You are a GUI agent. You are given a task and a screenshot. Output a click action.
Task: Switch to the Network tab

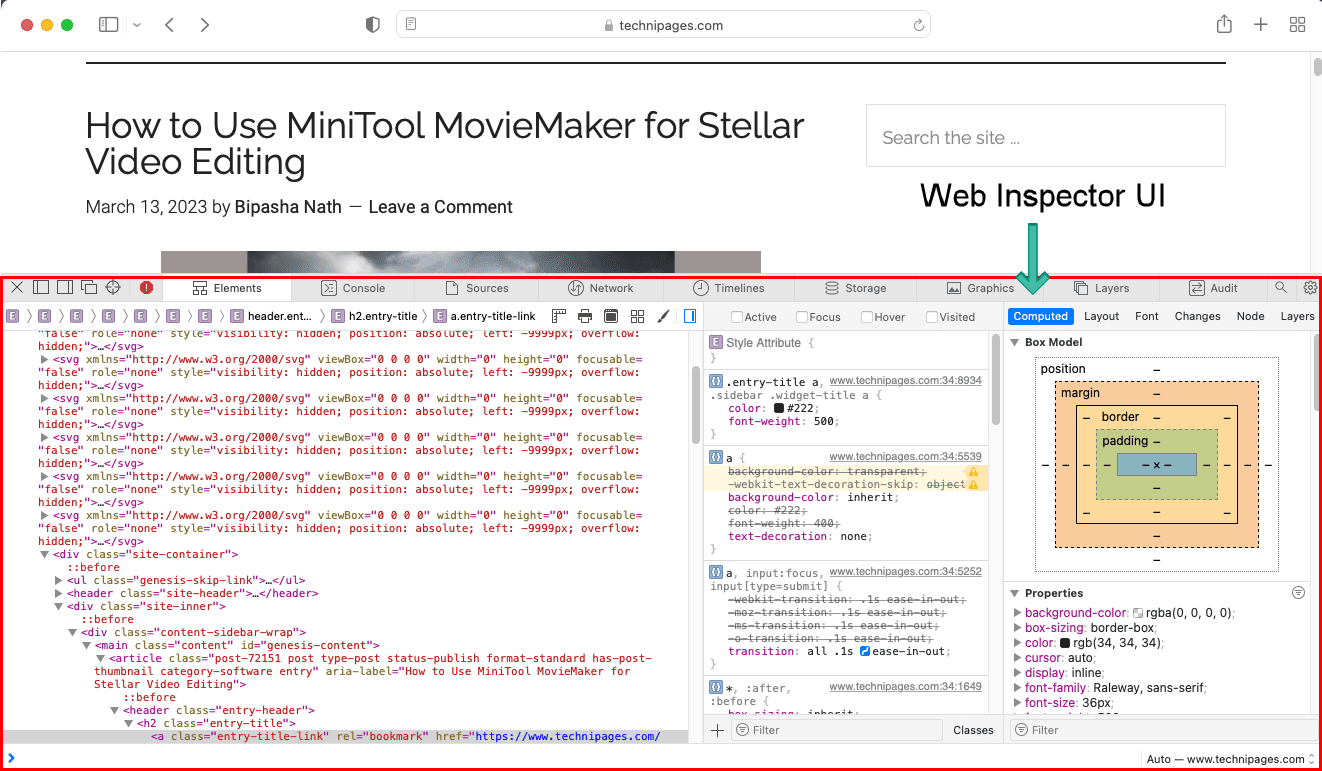(600, 288)
